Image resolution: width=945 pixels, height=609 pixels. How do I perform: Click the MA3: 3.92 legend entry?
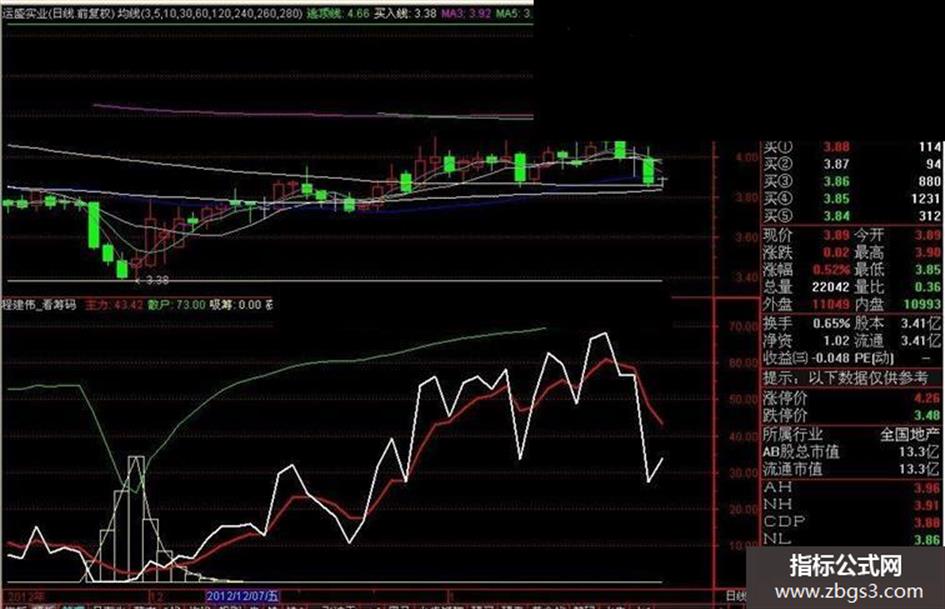coord(466,13)
